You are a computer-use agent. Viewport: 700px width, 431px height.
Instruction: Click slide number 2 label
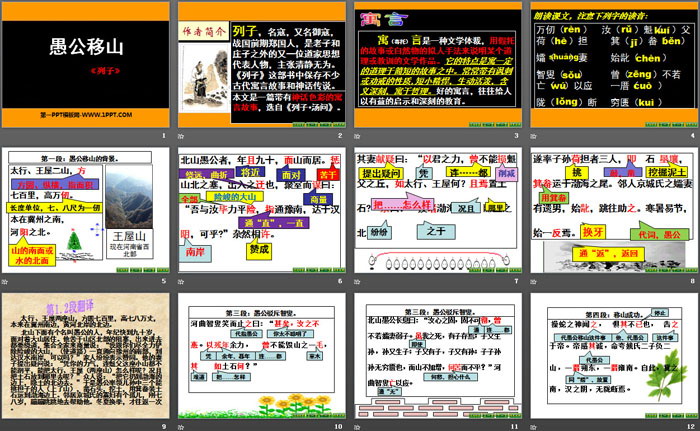tap(340, 135)
